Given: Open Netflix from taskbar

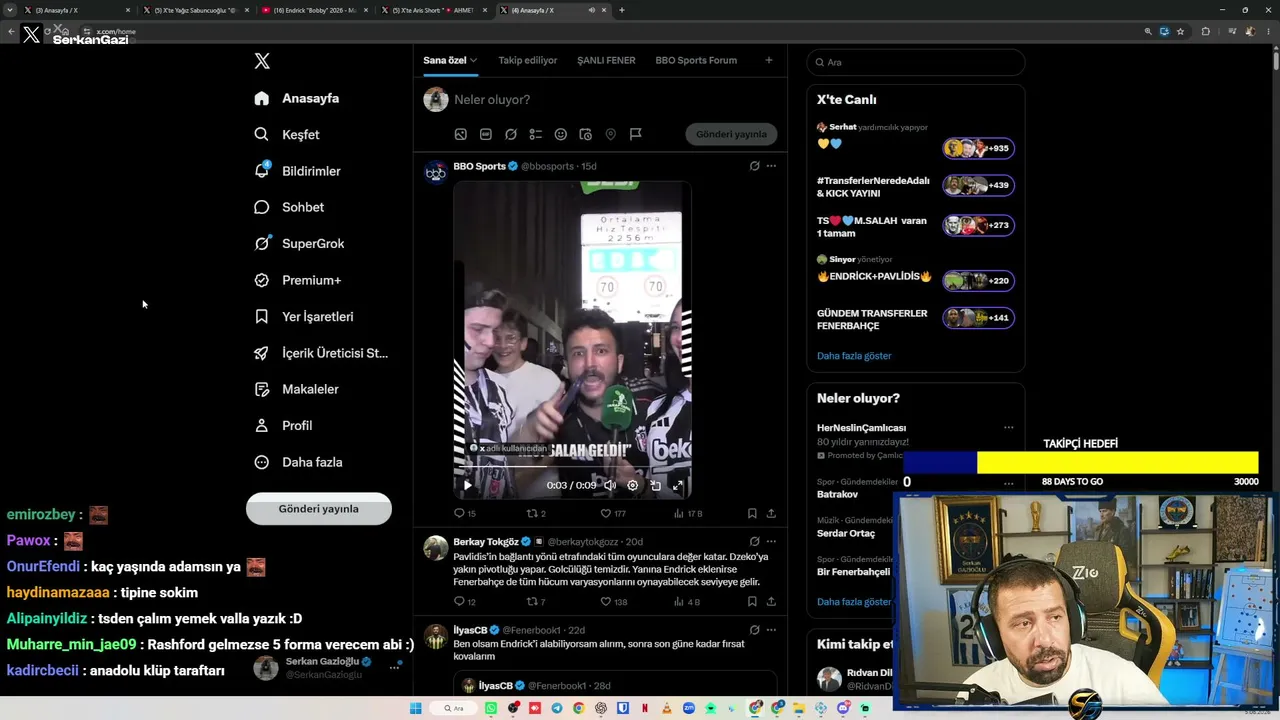Looking at the screenshot, I should [645, 708].
